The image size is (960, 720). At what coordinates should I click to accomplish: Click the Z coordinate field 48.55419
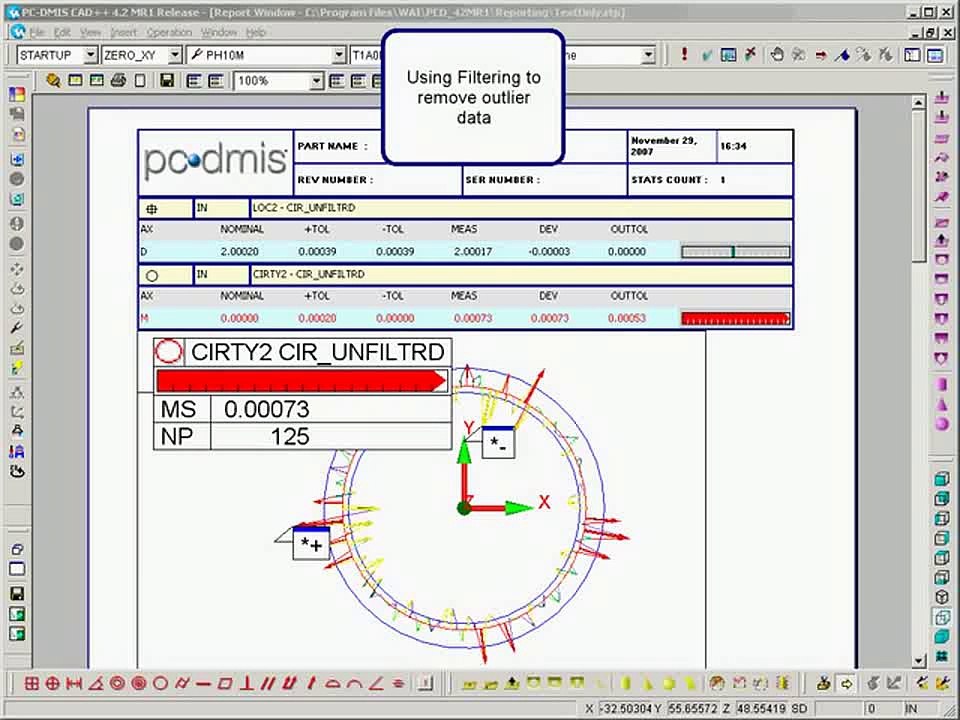click(x=761, y=708)
